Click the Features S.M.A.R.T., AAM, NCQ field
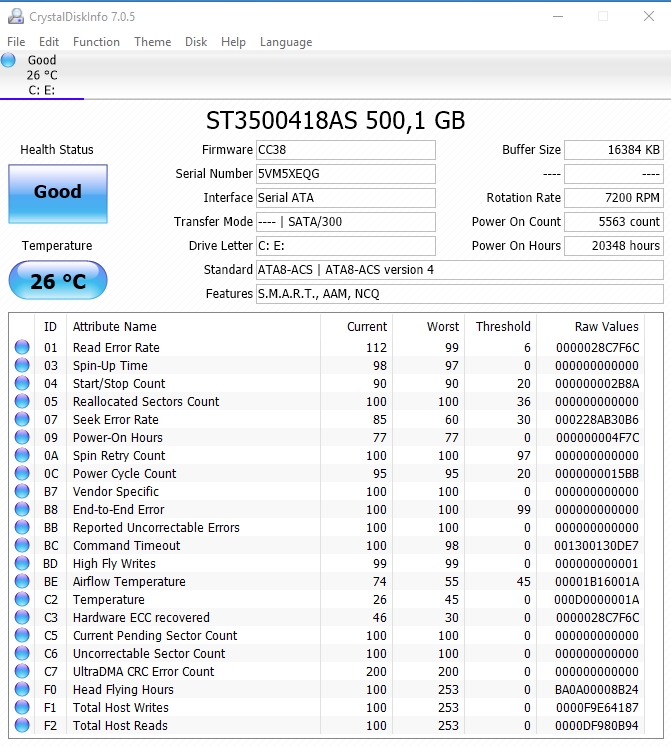The width and height of the screenshot is (671, 746). [460, 294]
